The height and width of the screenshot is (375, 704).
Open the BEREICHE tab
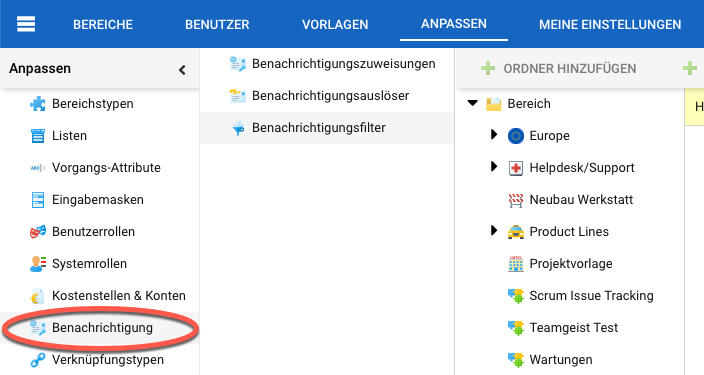point(103,24)
